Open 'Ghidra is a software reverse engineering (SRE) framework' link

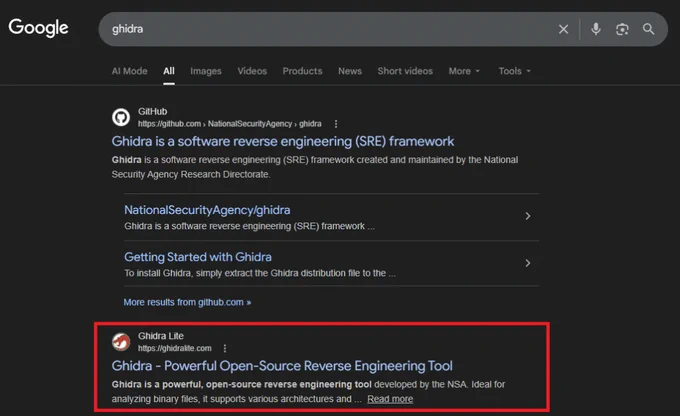(x=283, y=141)
